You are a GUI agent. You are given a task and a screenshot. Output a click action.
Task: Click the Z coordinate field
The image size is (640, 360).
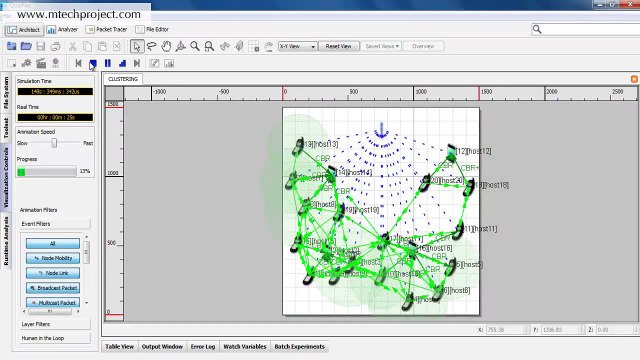(x=616, y=329)
